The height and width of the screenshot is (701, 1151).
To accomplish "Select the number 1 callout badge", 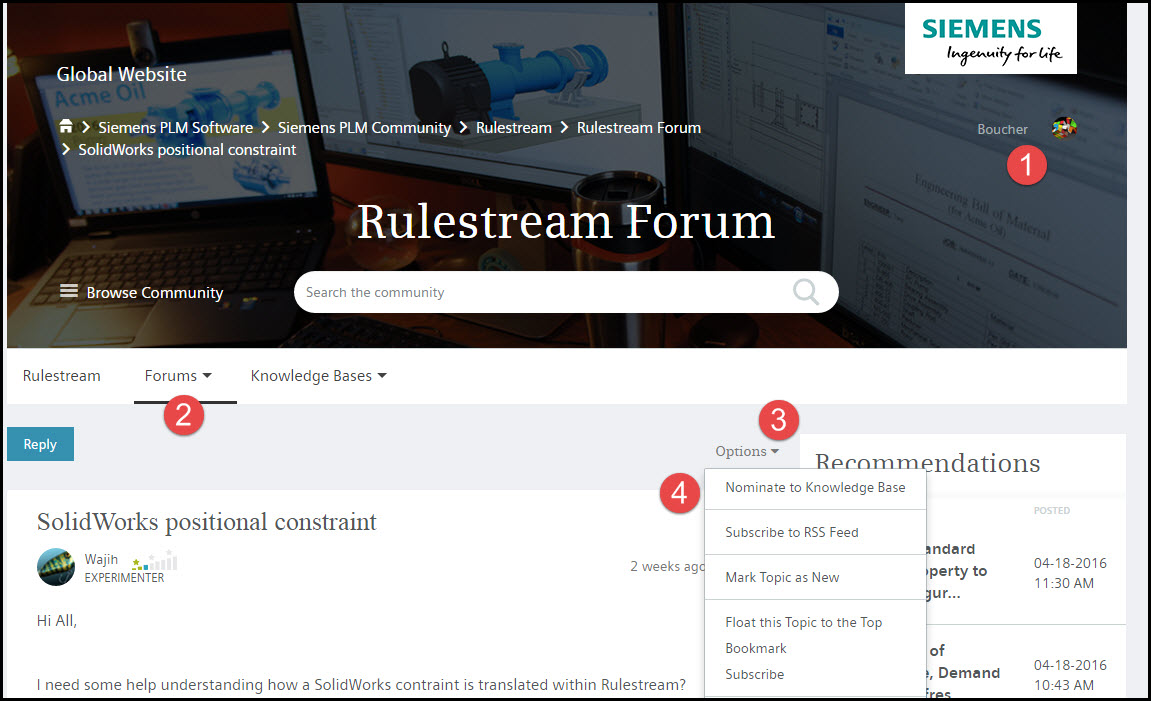I will 1026,165.
